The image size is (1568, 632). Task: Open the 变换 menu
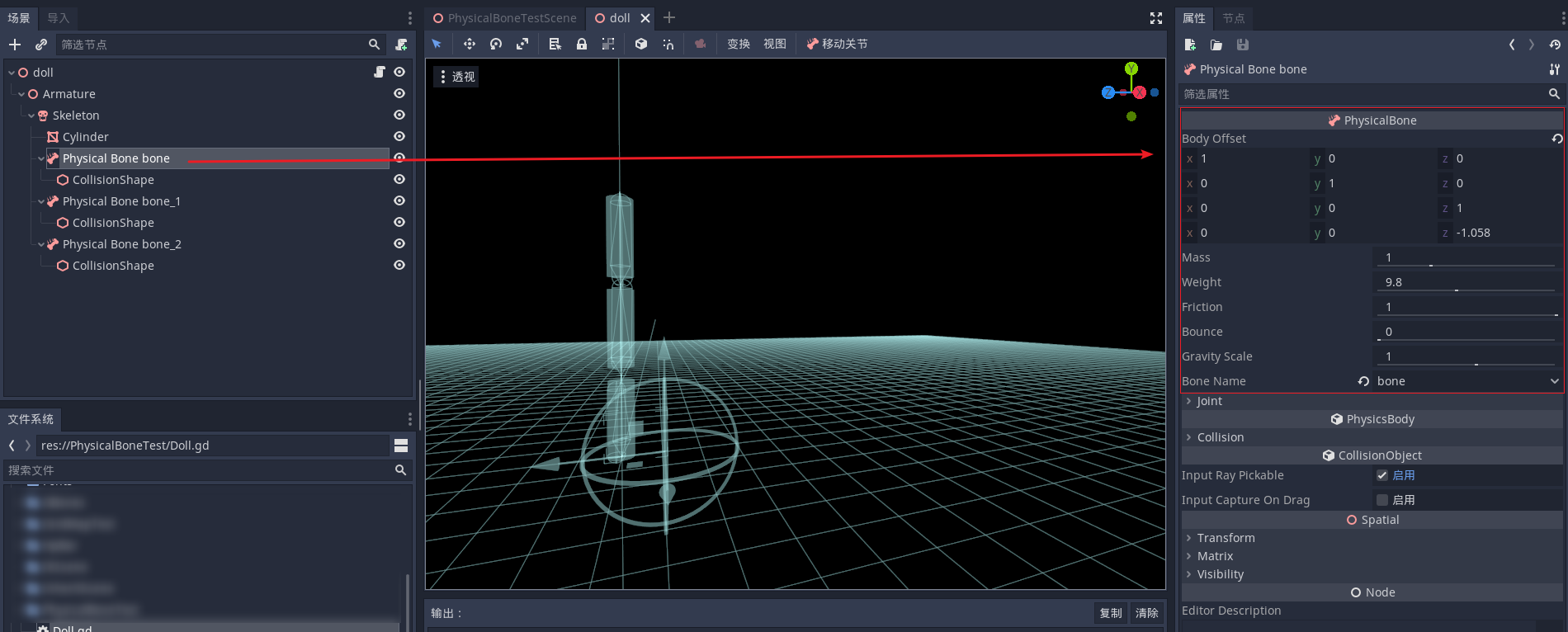click(739, 44)
